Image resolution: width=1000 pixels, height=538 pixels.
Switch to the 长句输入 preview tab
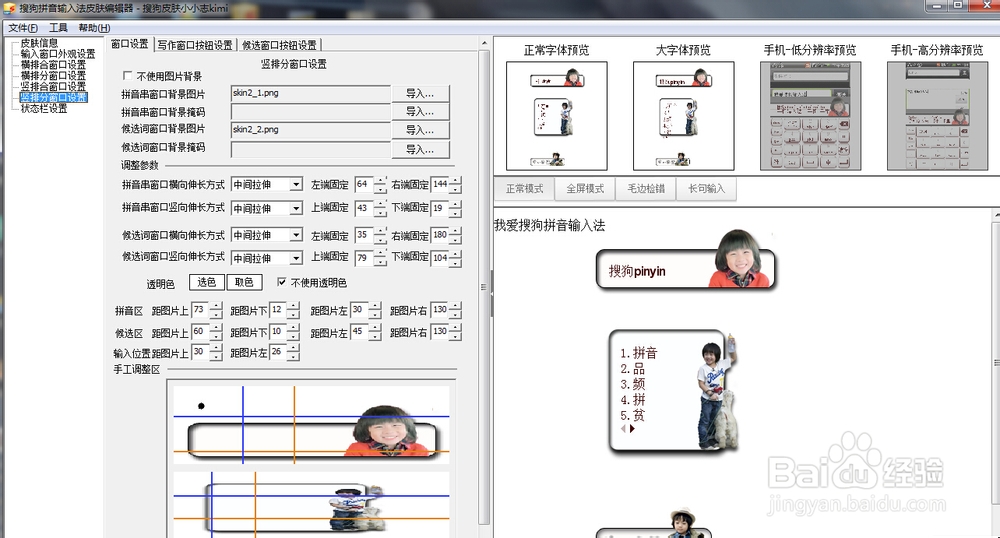coord(706,189)
